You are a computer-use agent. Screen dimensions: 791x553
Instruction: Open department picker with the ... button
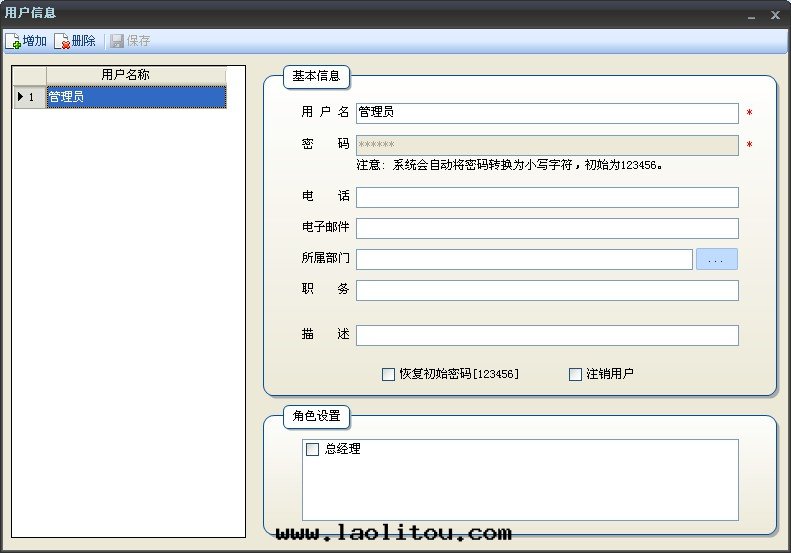716,259
